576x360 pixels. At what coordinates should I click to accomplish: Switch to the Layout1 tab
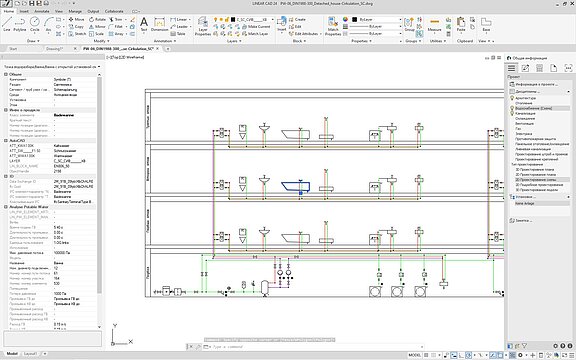tap(30, 354)
